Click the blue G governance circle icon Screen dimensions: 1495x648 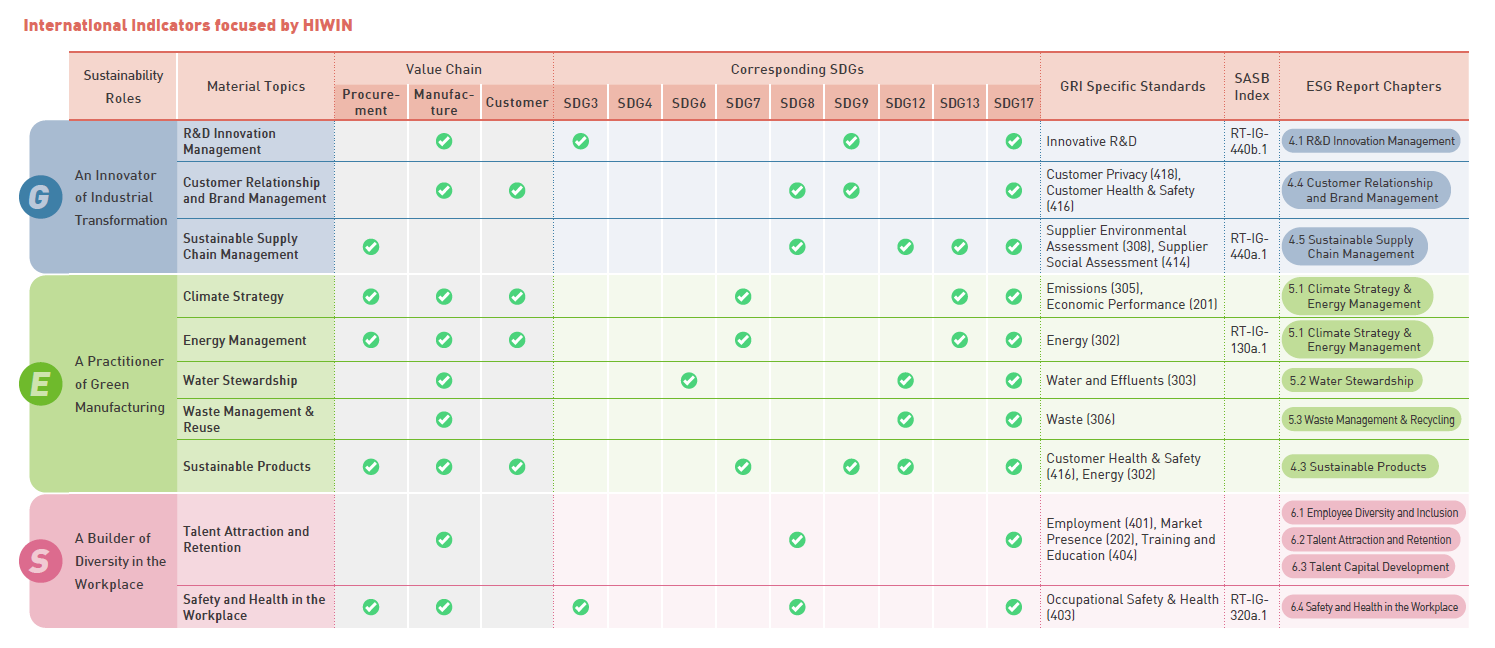[x=39, y=197]
